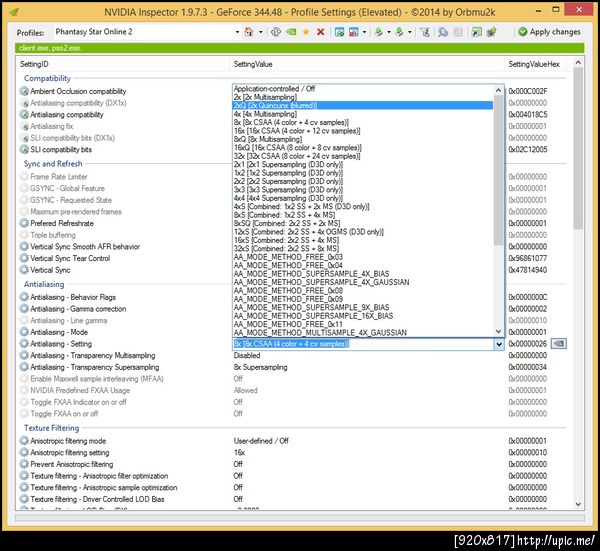Click gear icon beside Anisotropic filtering mode

pyautogui.click(x=24, y=441)
